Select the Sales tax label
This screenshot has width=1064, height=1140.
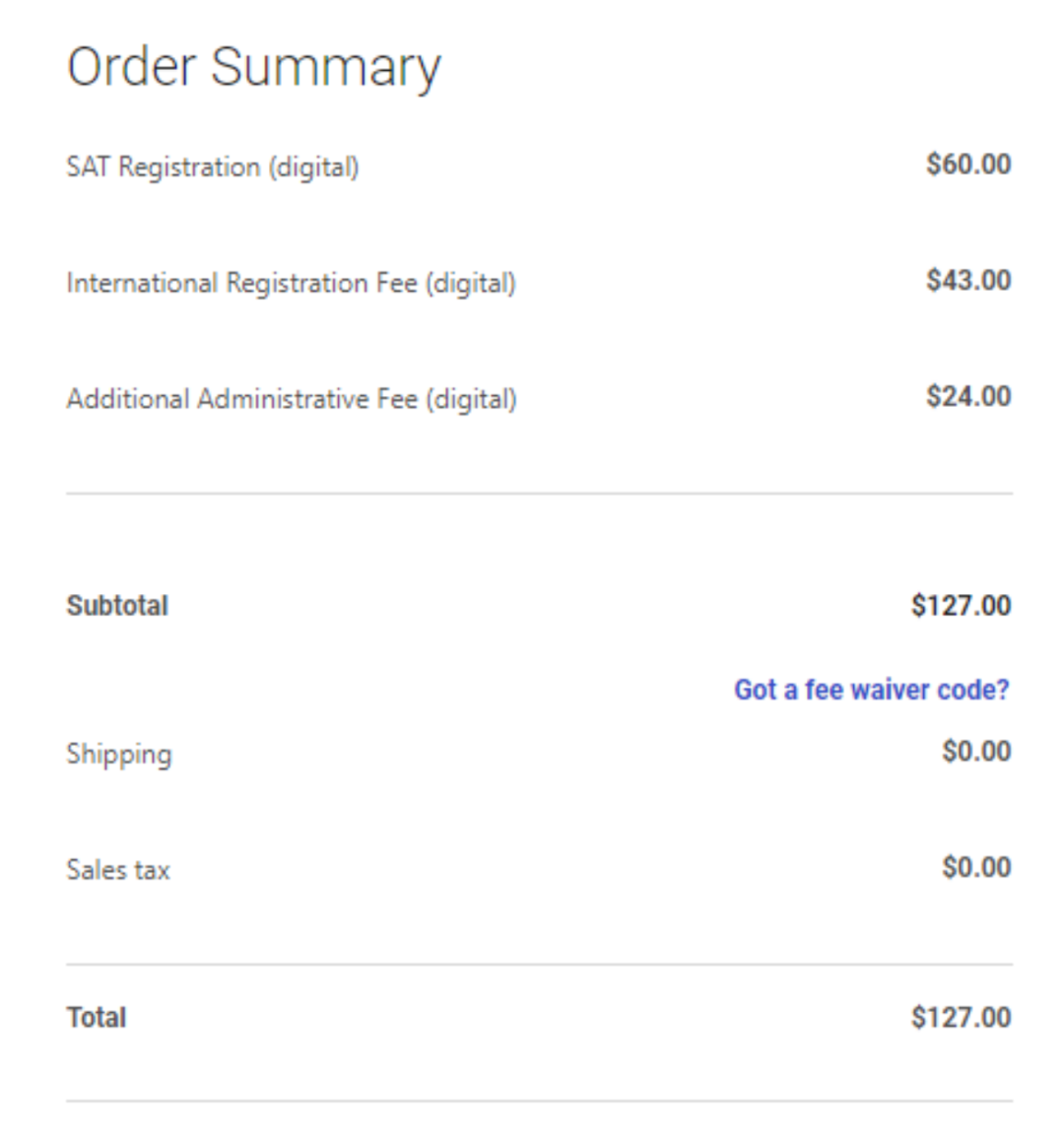pos(118,870)
